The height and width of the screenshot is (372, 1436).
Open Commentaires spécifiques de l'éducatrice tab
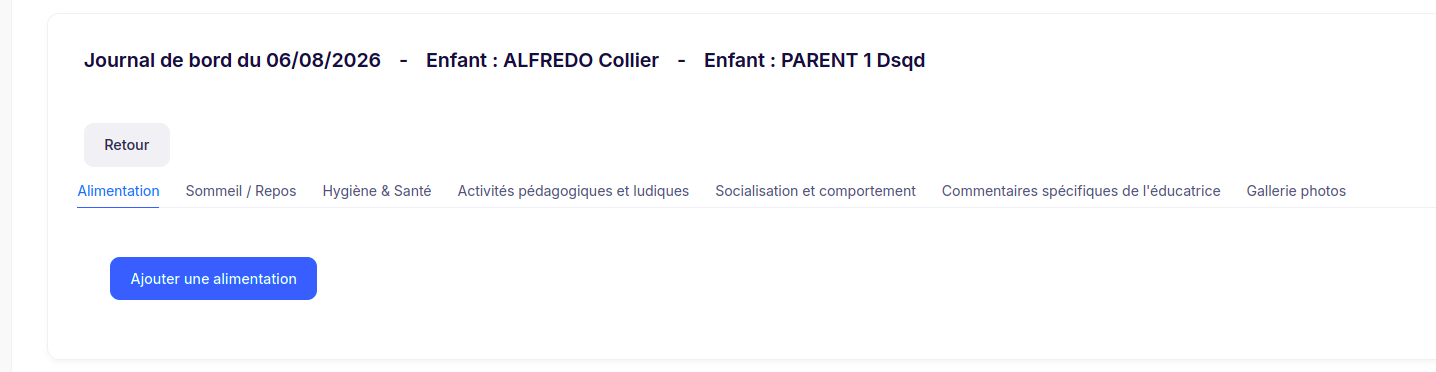click(1081, 191)
